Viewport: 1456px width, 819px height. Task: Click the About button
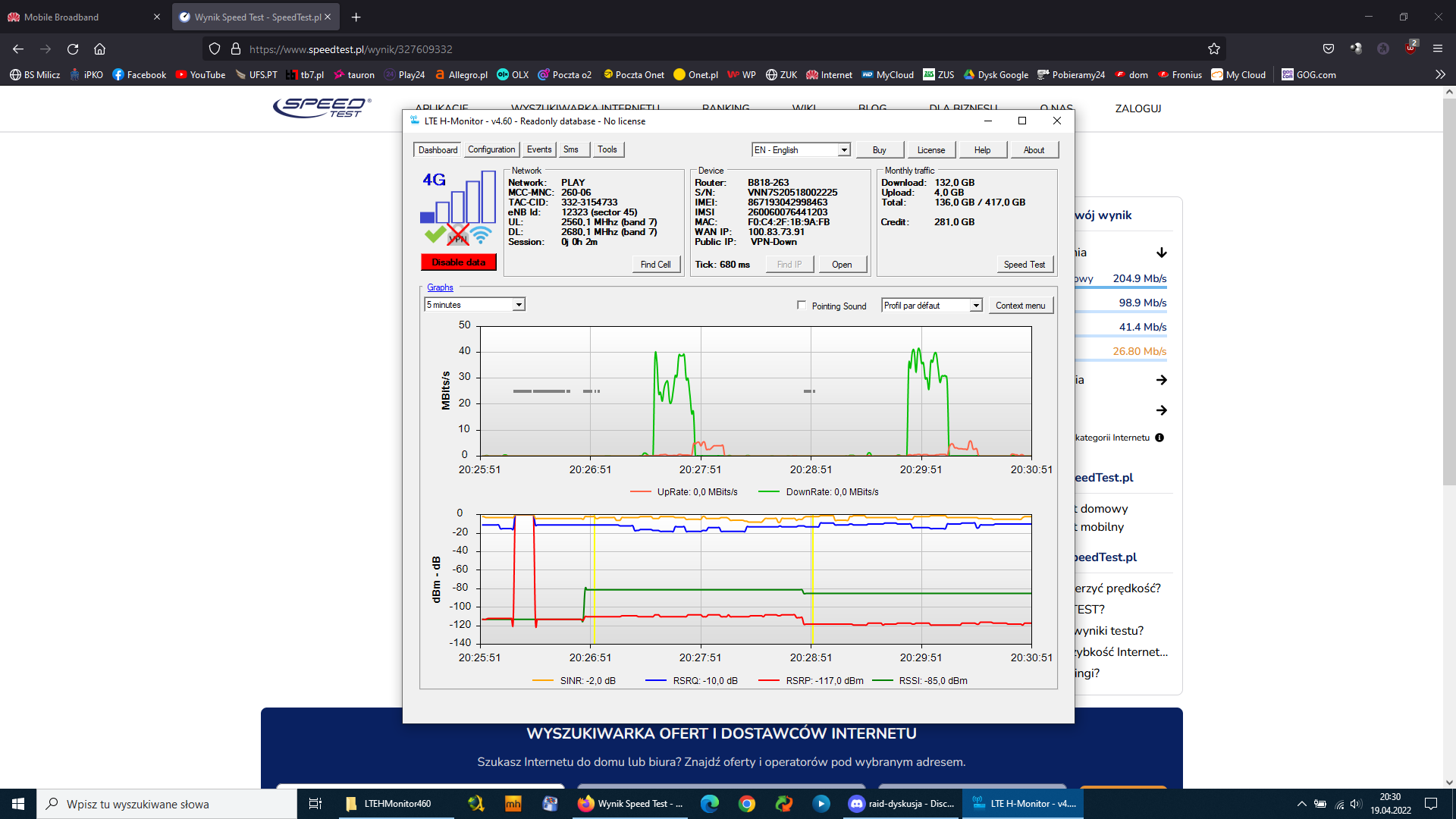1034,150
